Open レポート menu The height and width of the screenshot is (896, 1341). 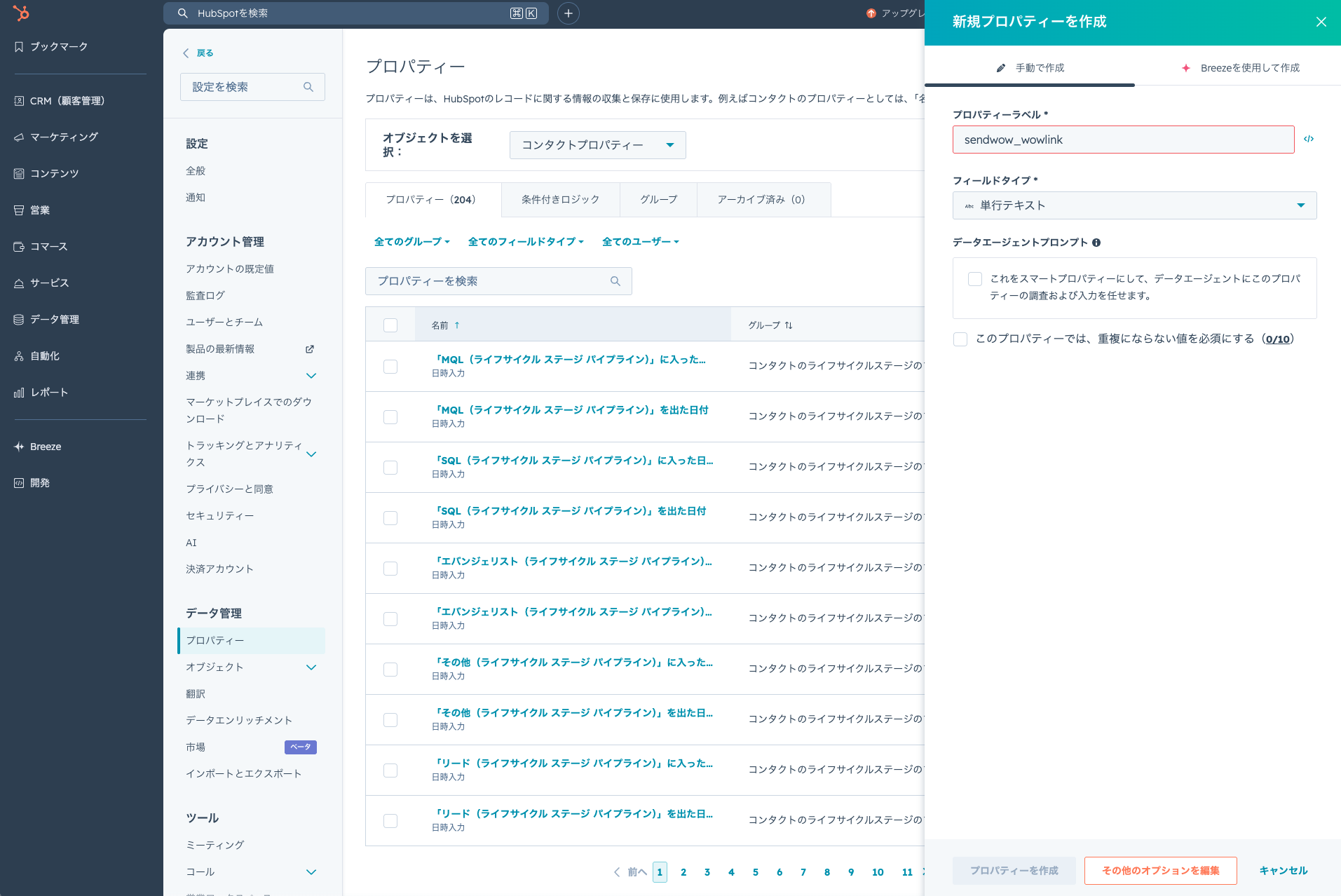[41, 393]
